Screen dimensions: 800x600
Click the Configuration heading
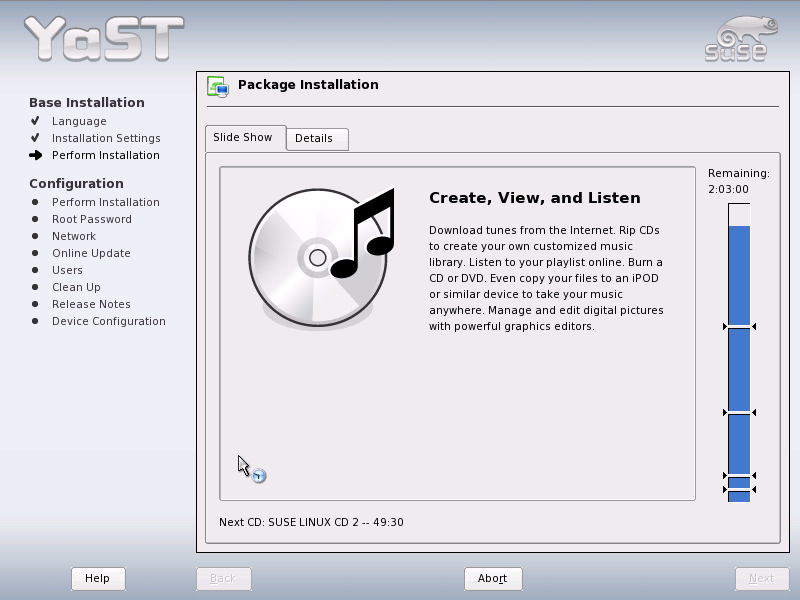tap(76, 184)
